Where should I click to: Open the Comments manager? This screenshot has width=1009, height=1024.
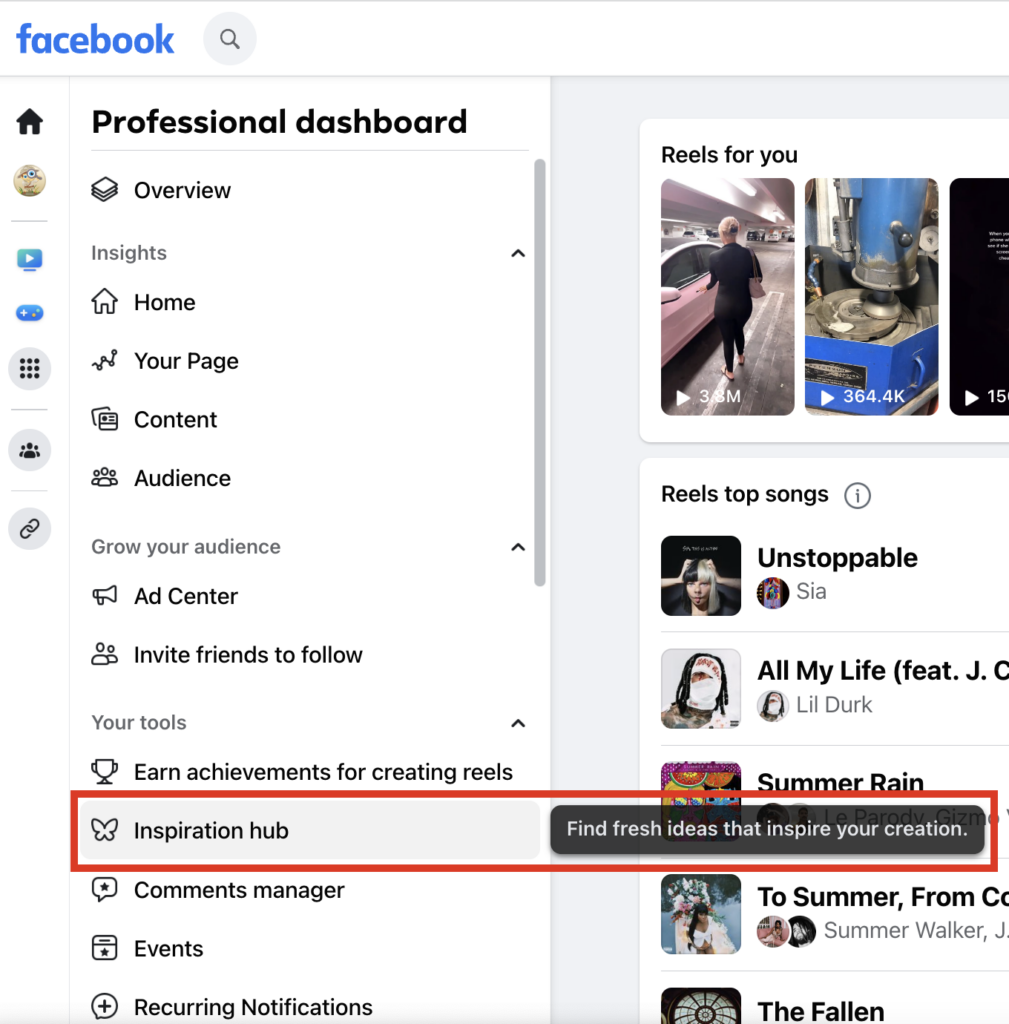point(240,890)
